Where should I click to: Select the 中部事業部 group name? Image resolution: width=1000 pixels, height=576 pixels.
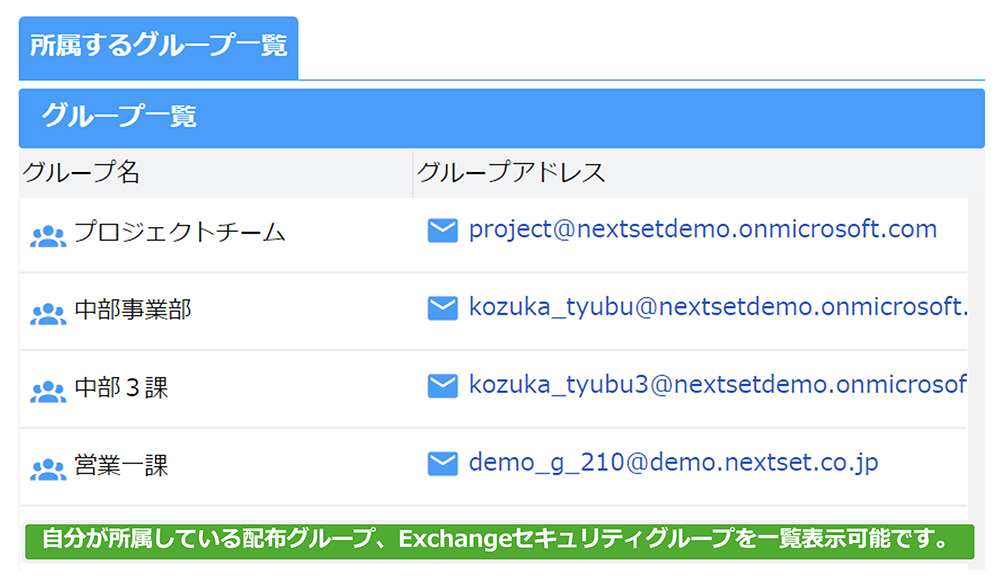tap(133, 310)
